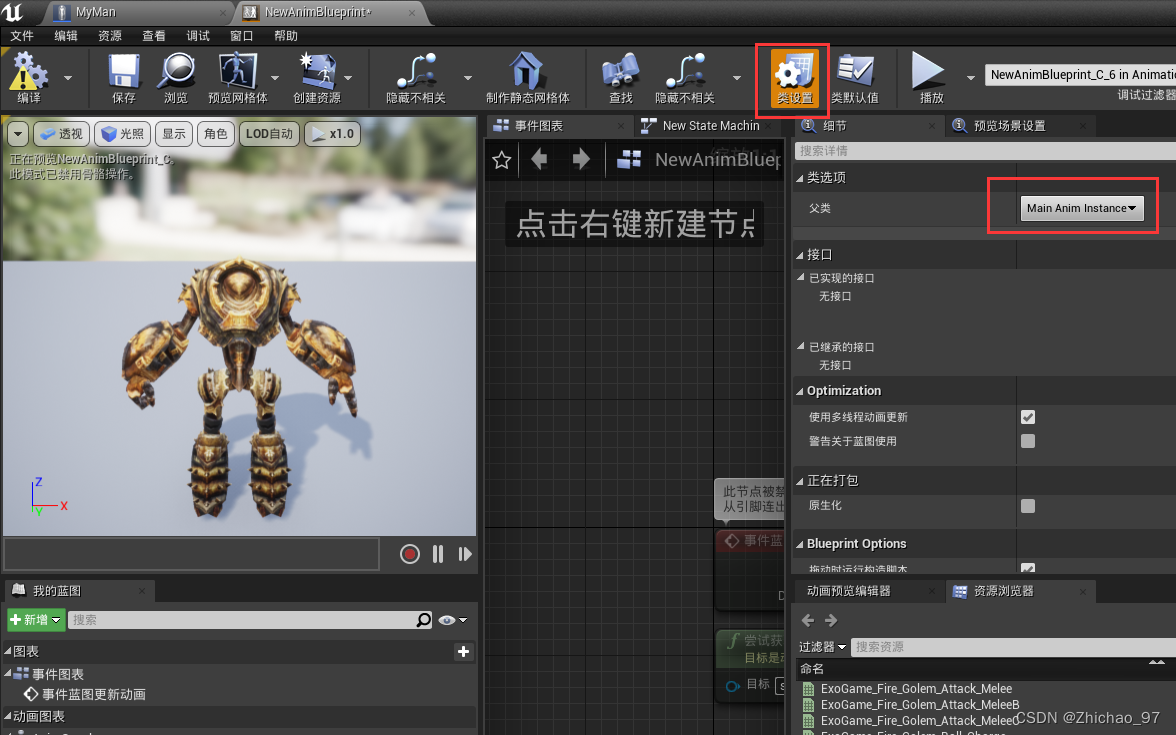This screenshot has width=1176, height=735.
Task: Select ExoGame_Fire_Golem_Attack_MeleeB asset
Action: (920, 705)
